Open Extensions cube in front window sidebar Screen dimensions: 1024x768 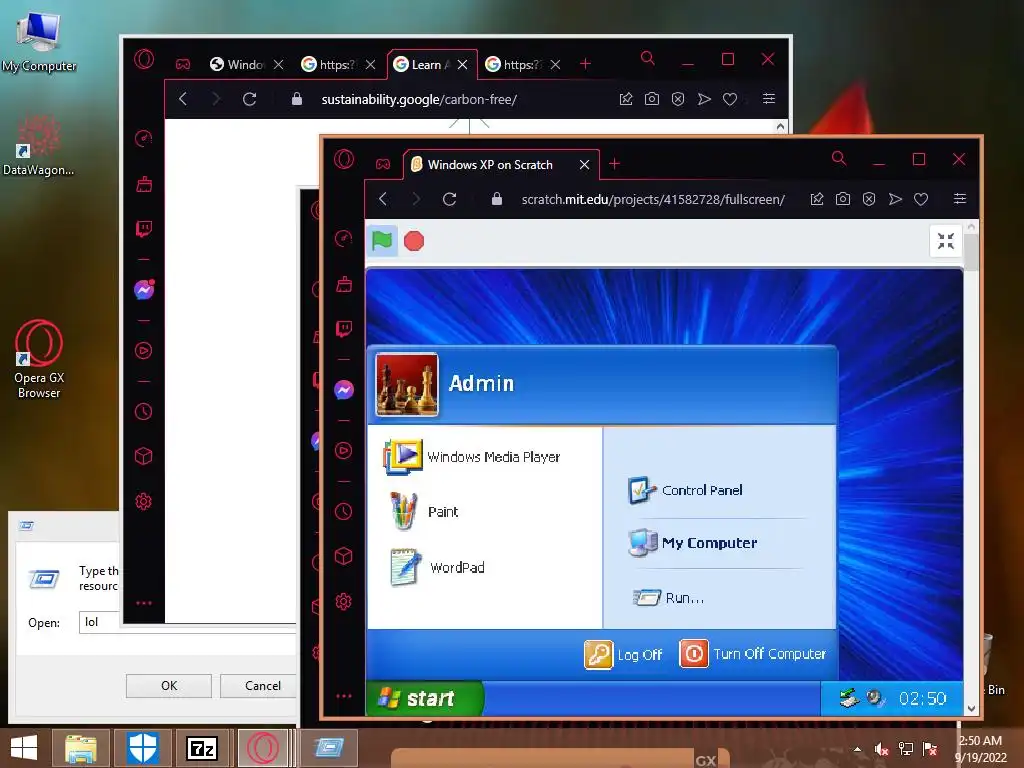tap(344, 556)
